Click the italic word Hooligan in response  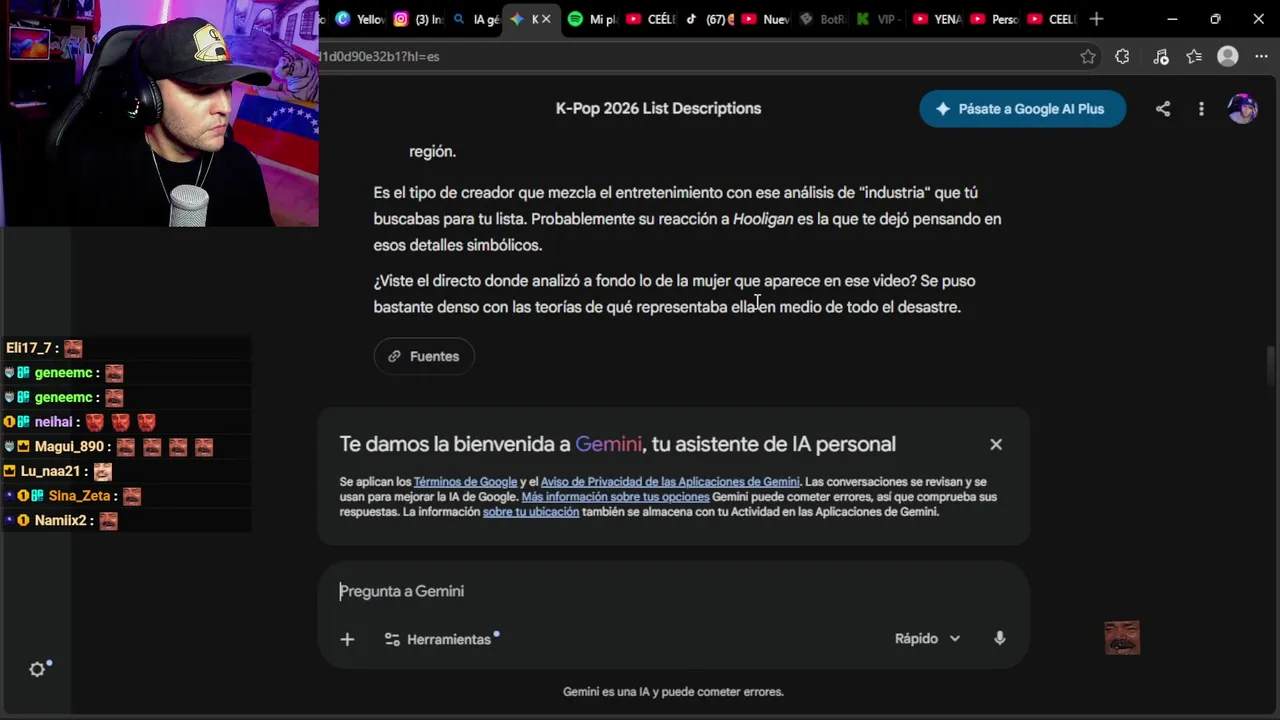coord(763,219)
